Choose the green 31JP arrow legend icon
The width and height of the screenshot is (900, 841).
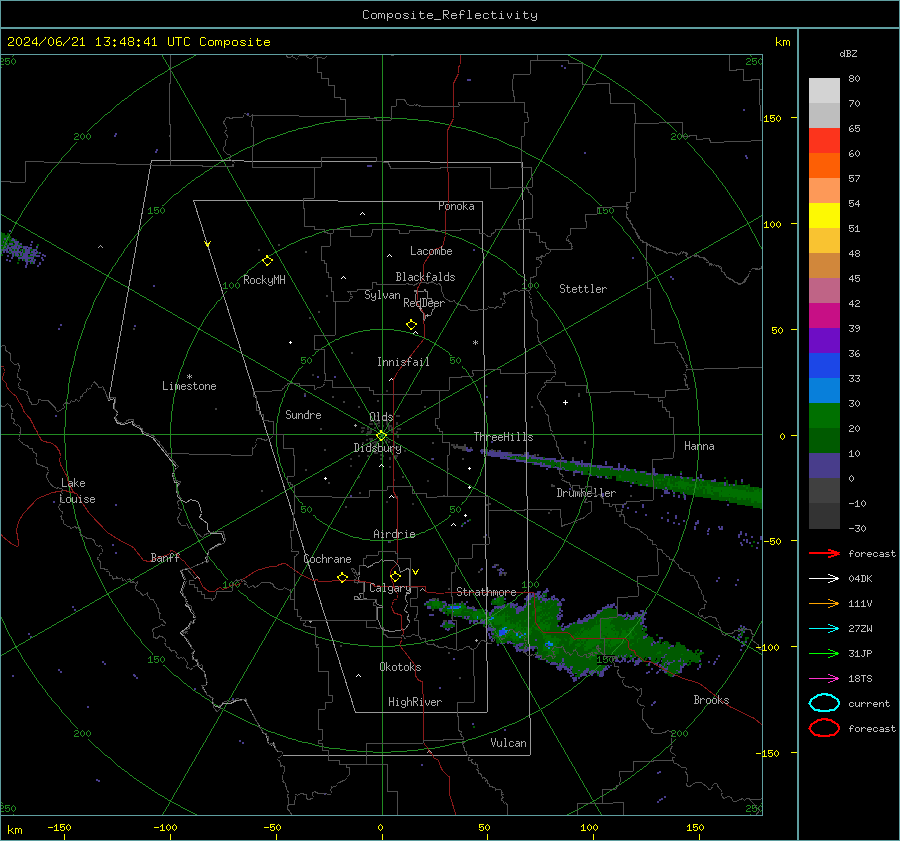tap(824, 653)
